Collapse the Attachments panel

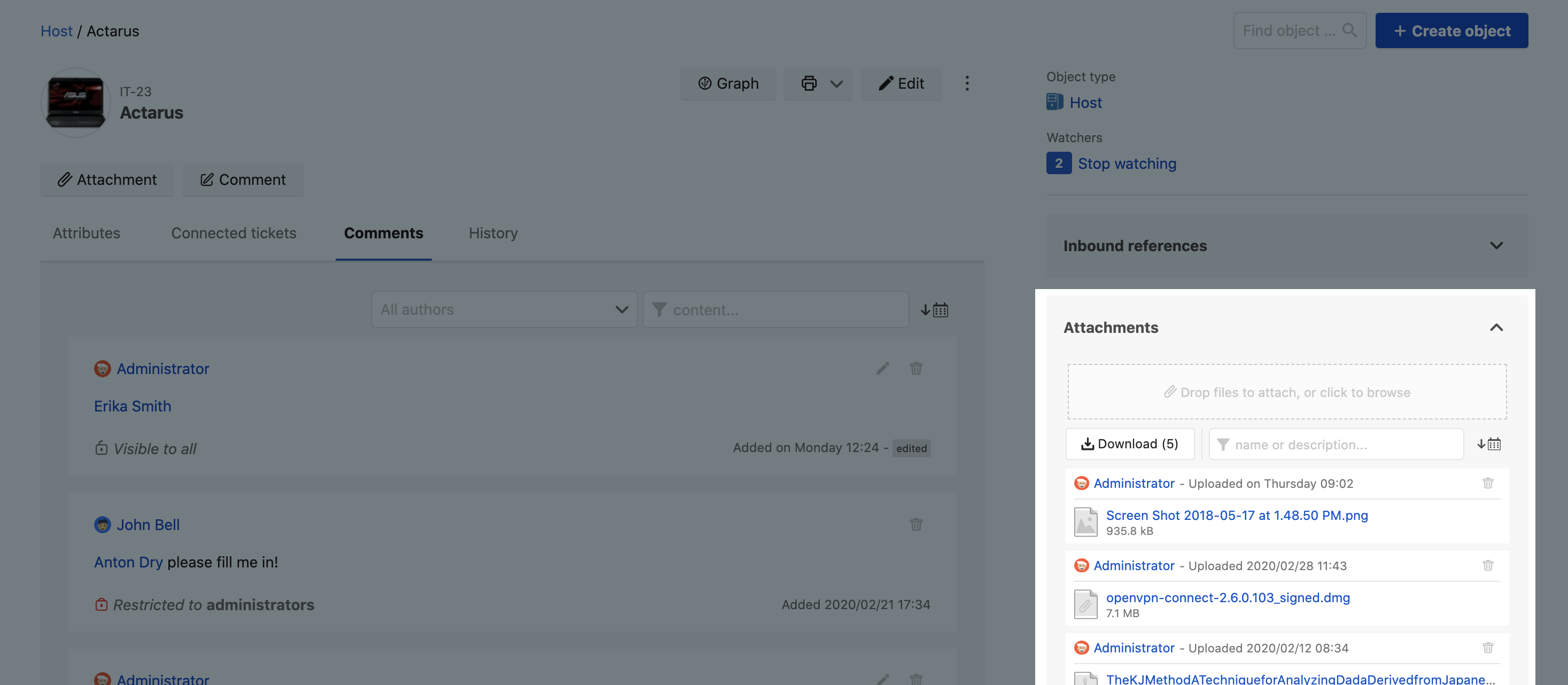click(1495, 328)
